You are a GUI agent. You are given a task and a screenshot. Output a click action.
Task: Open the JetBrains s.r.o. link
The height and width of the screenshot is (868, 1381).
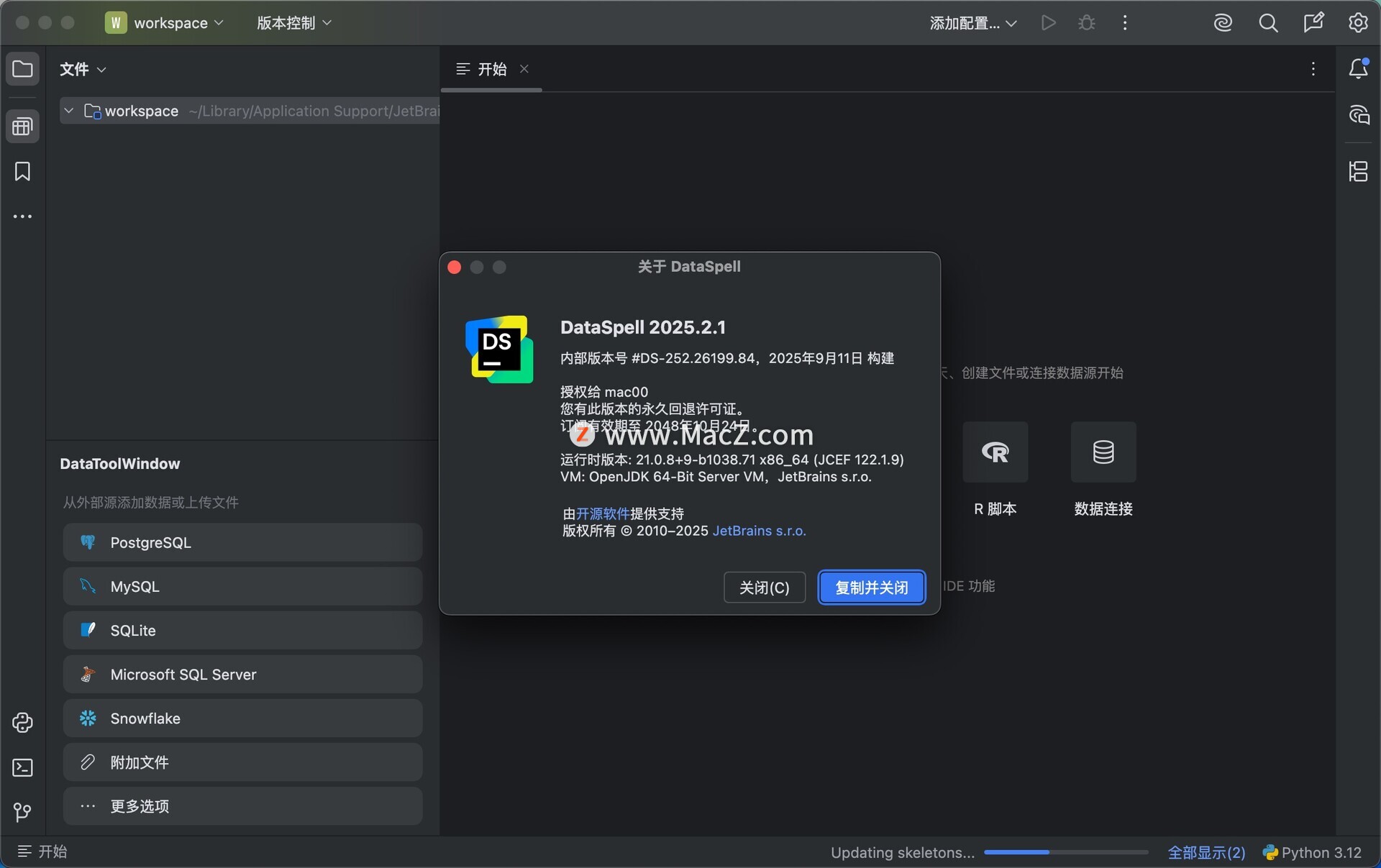point(759,531)
